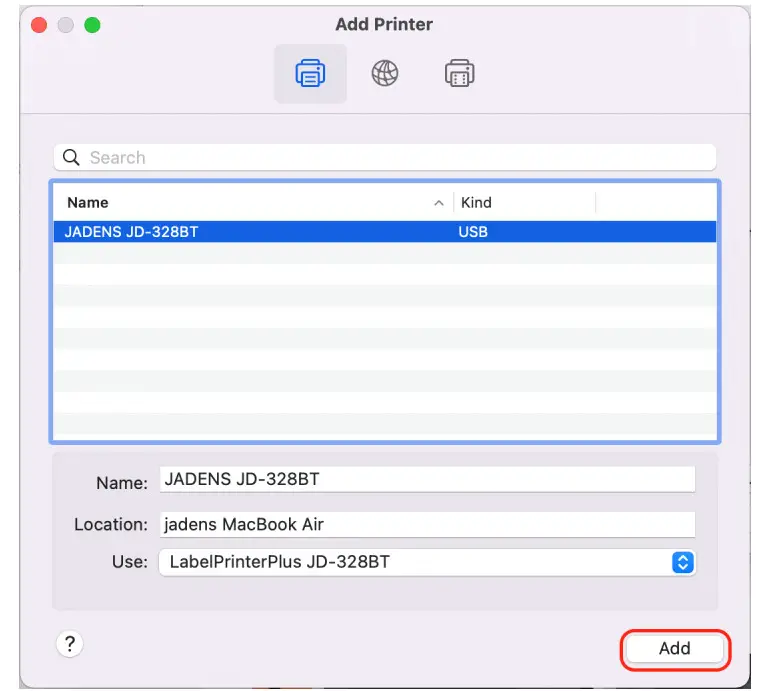Click the magnifying glass search icon

[x=71, y=157]
